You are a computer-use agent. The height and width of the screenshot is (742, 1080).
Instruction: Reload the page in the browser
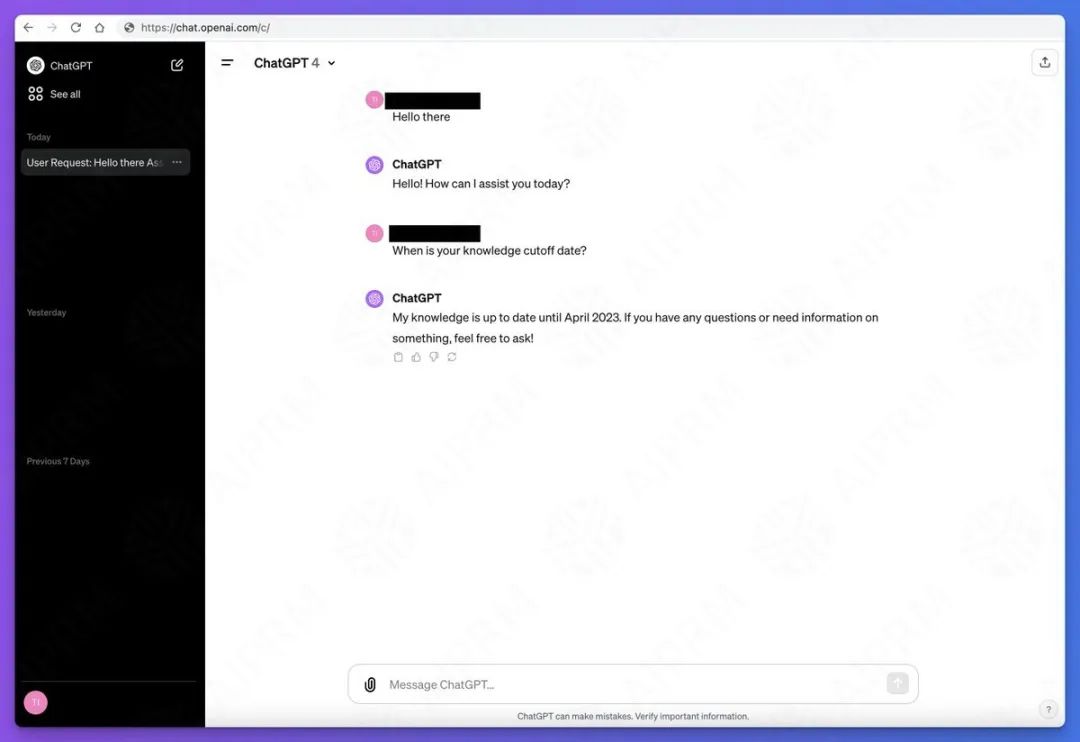click(x=76, y=28)
